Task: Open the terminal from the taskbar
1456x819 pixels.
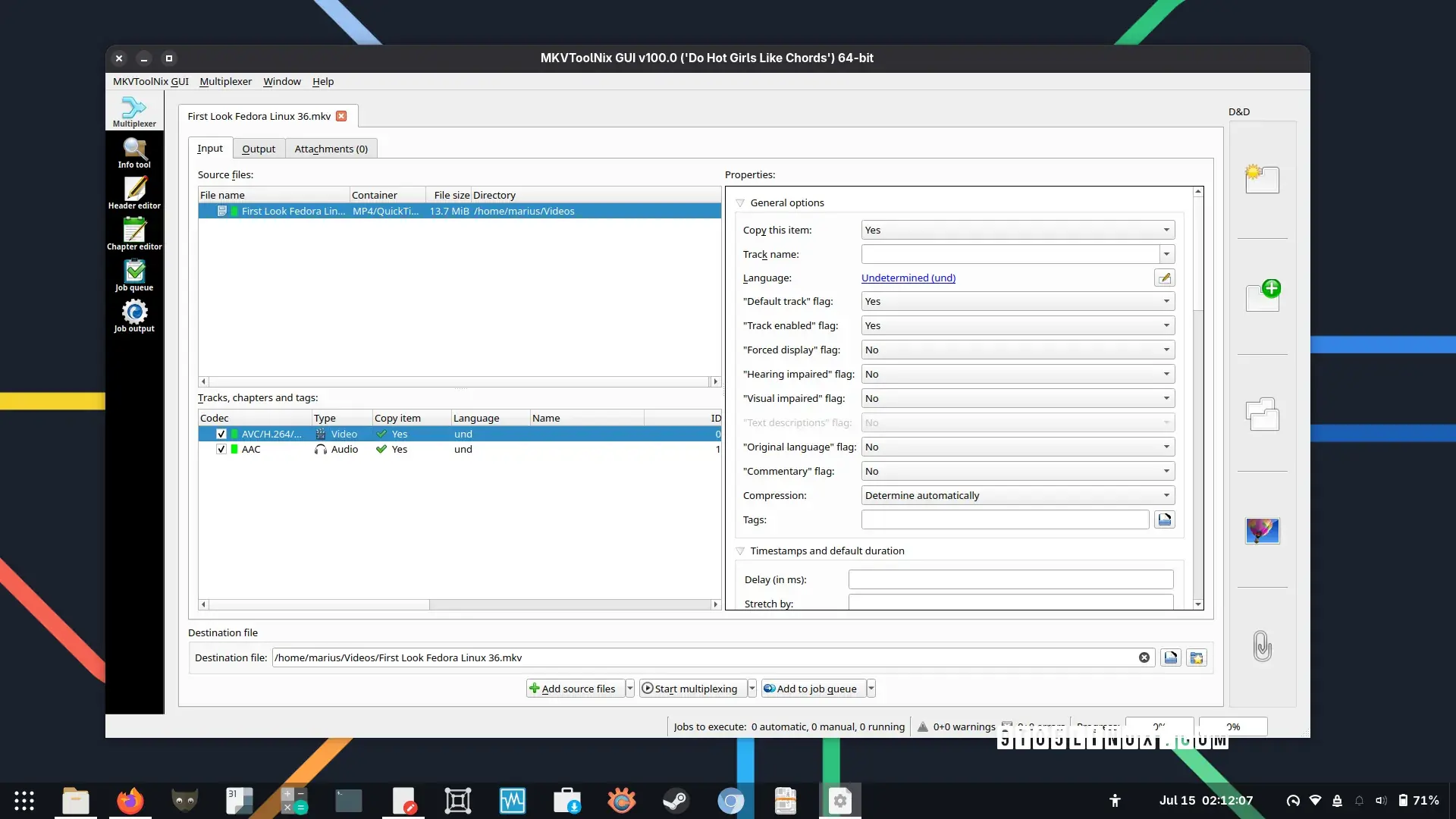Action: point(348,801)
